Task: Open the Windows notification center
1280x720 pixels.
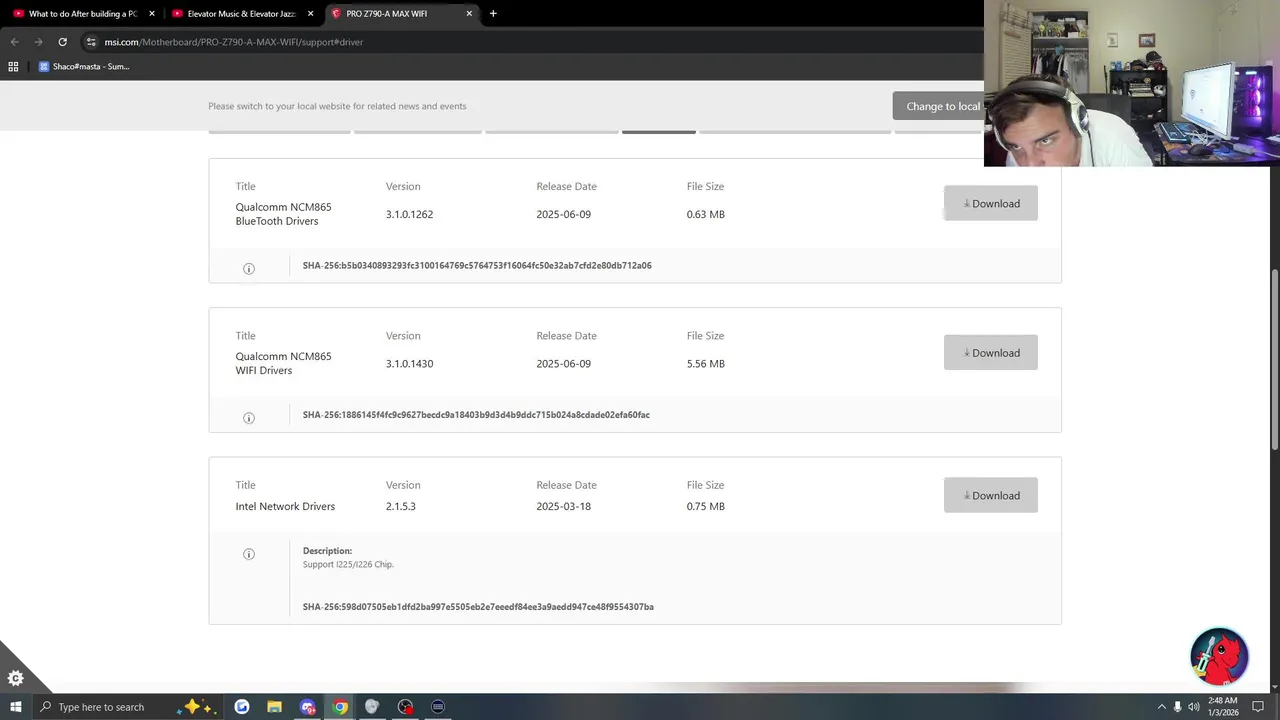Action: coord(1258,707)
